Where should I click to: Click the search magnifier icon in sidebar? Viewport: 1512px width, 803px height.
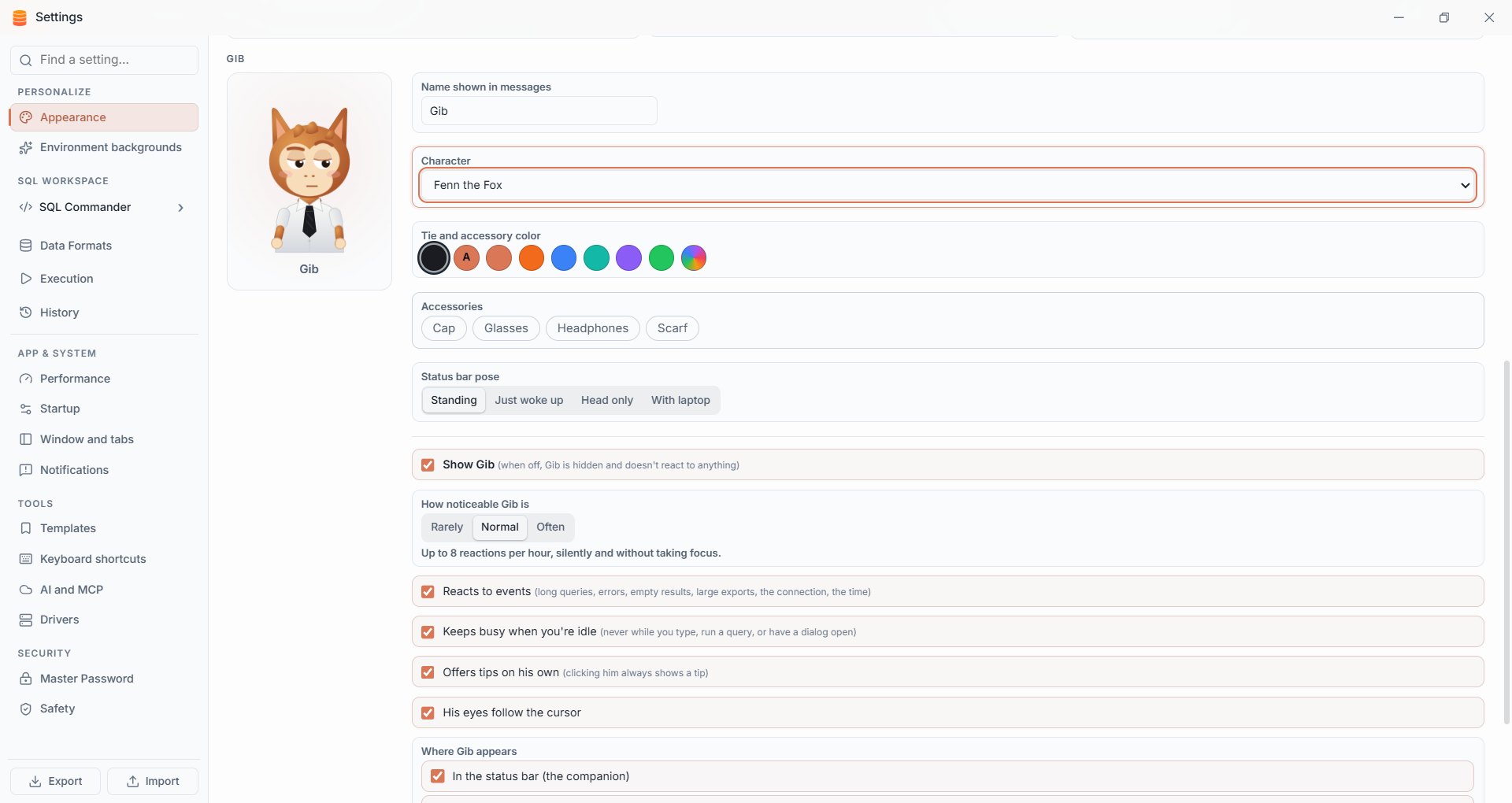pos(26,60)
